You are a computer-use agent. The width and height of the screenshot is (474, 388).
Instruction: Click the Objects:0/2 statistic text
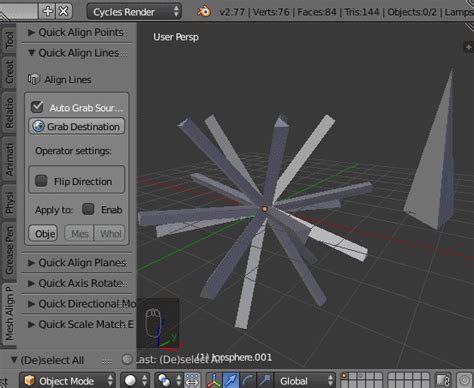click(412, 12)
